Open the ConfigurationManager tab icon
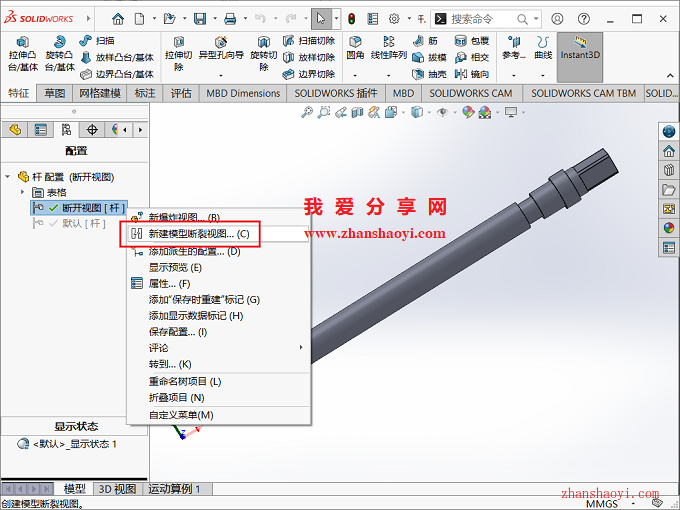The image size is (680, 510). [x=66, y=130]
